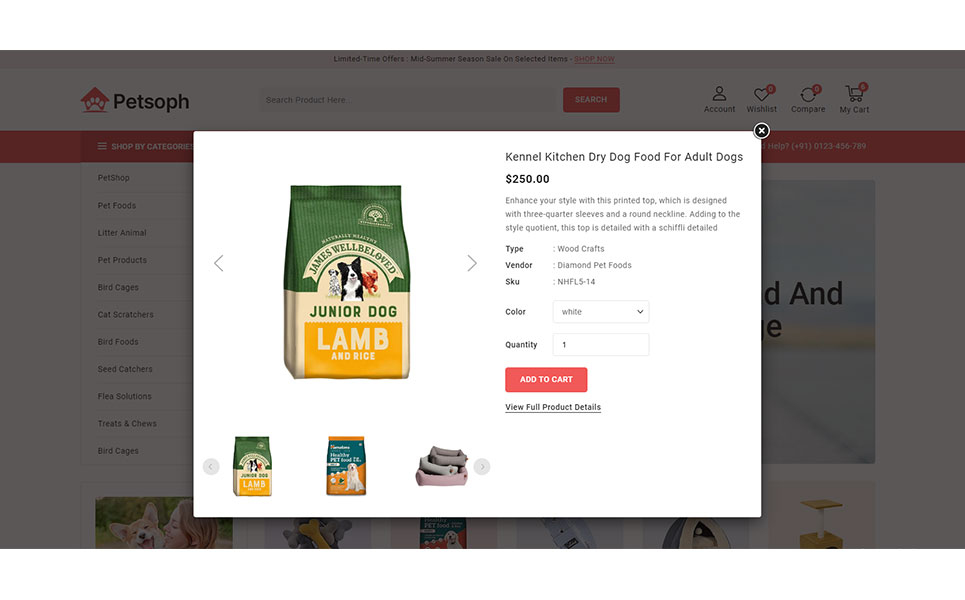965x600 pixels.
Task: Close the quick view popup
Action: (761, 130)
